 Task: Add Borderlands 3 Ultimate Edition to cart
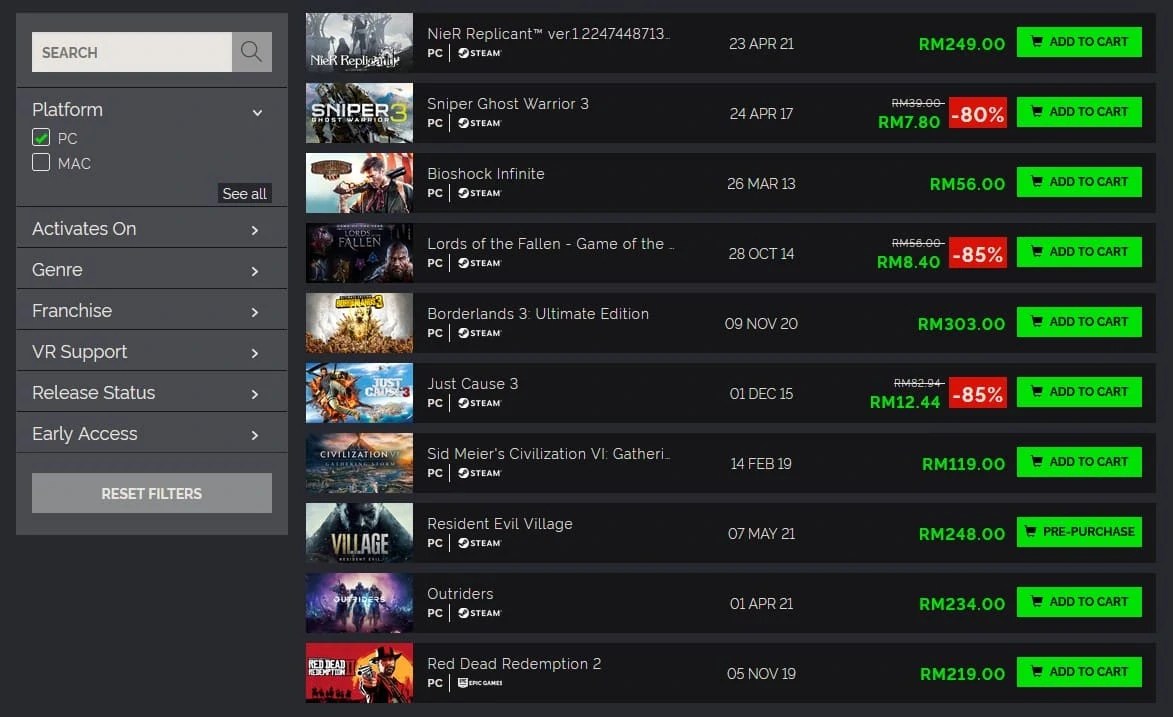(x=1079, y=321)
